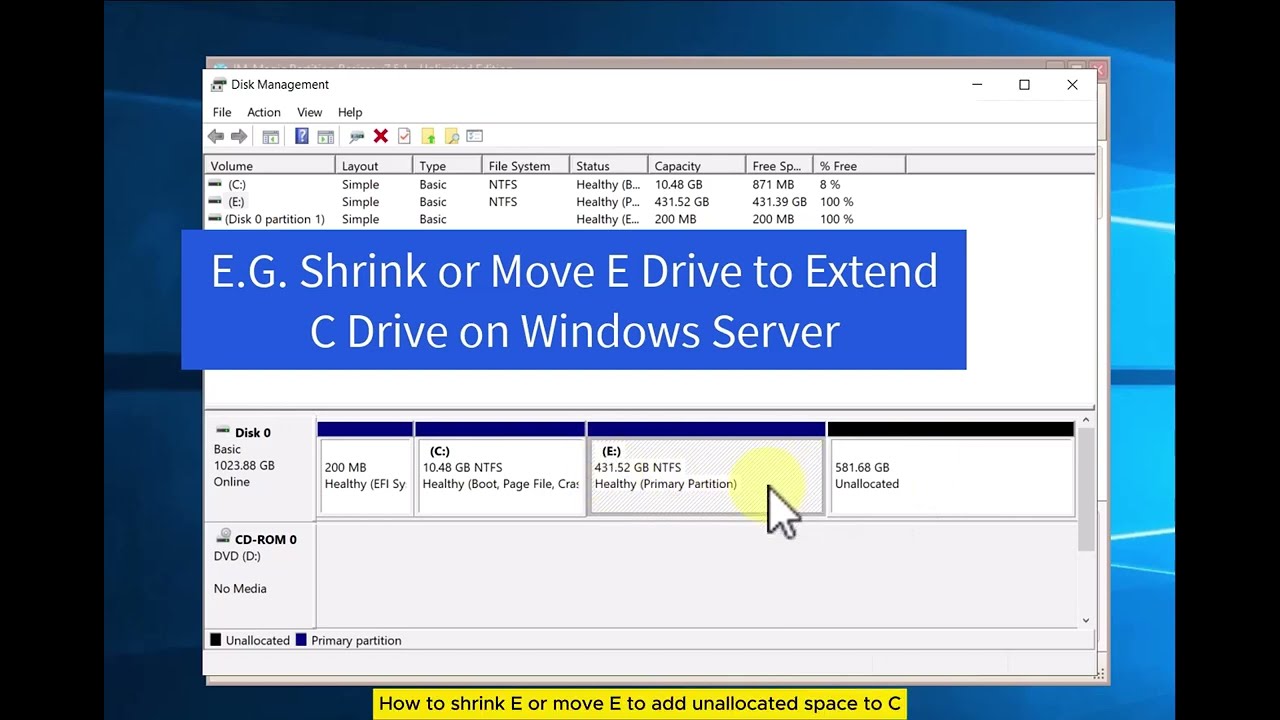
Task: Click the graphical pane vertical scrollbar thumb
Action: [1086, 490]
